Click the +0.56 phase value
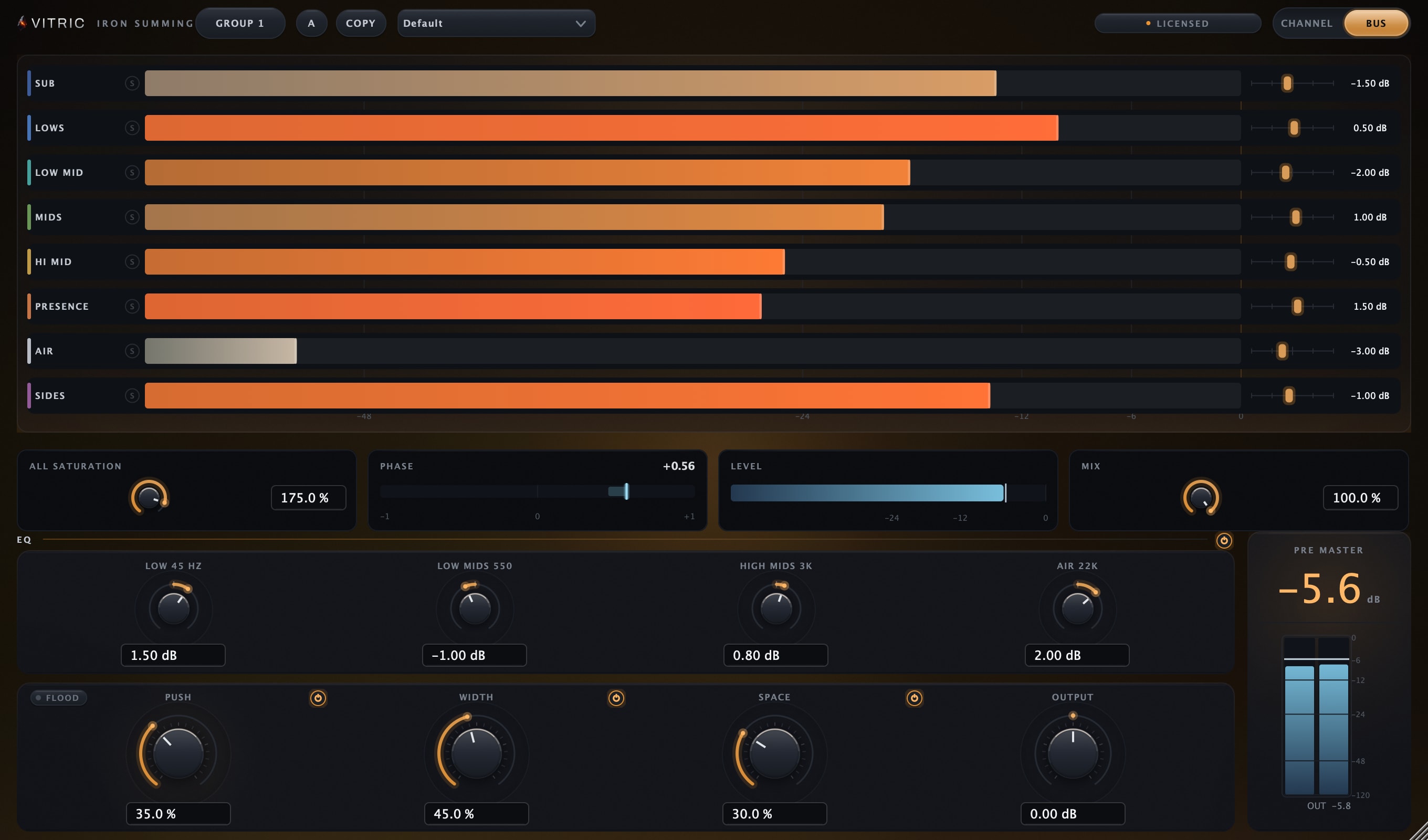 point(678,466)
